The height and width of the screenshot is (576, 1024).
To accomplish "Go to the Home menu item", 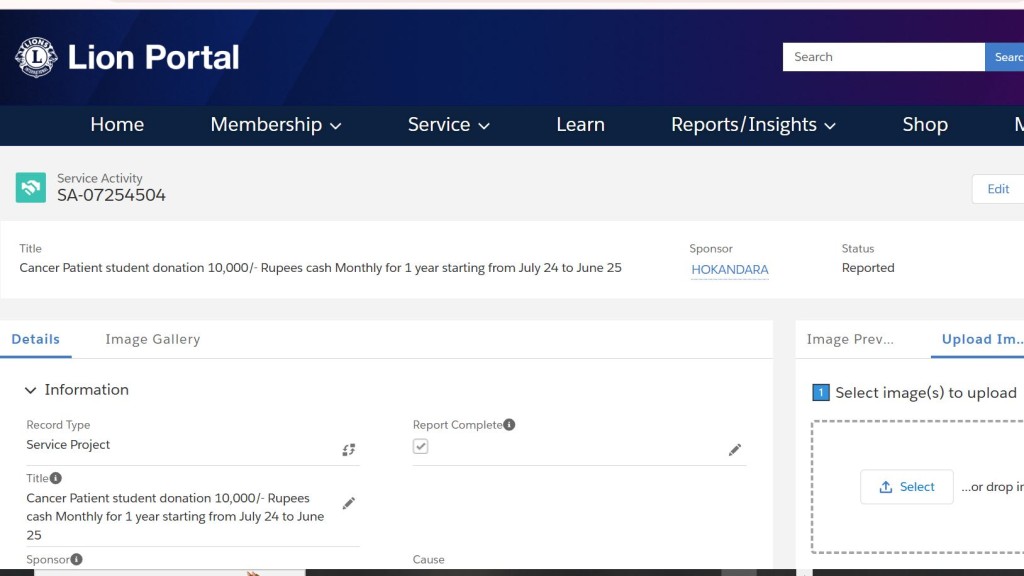I will (x=117, y=125).
